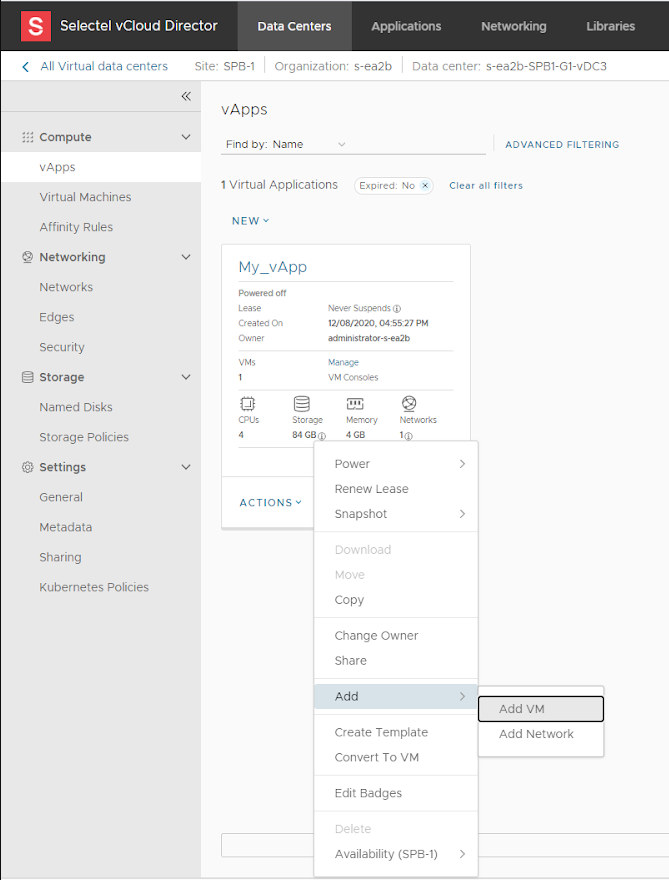Collapse sidebar with double-chevron icon
Image resolution: width=669 pixels, height=880 pixels.
[x=186, y=97]
